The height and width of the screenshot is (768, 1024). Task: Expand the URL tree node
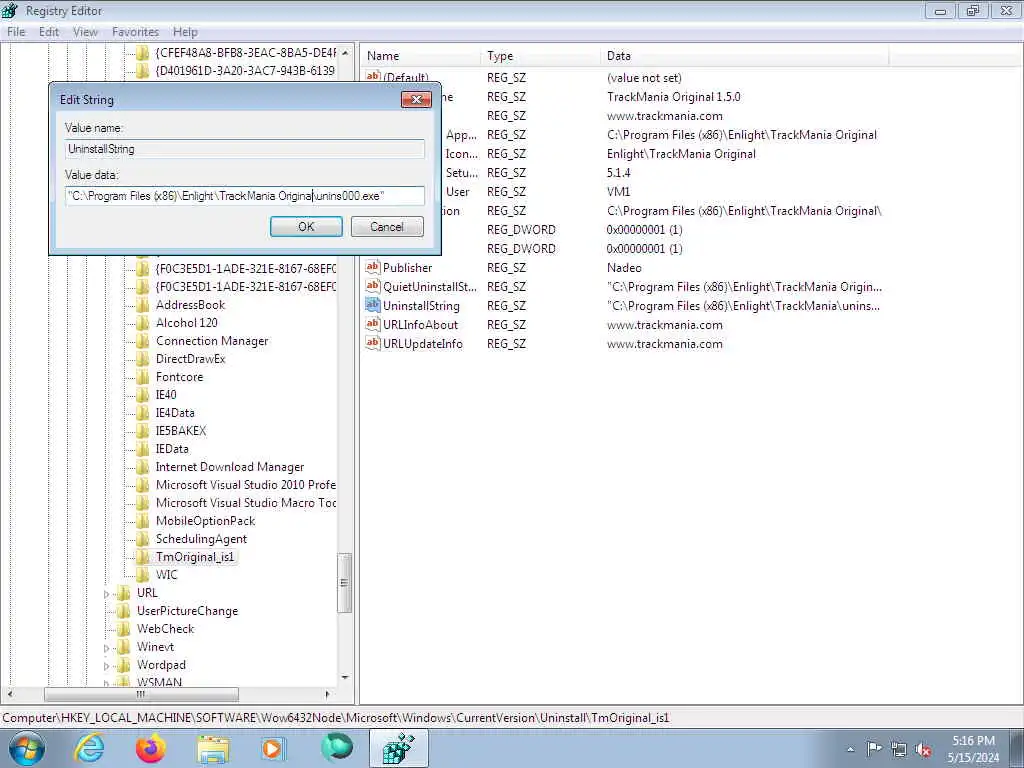(106, 594)
